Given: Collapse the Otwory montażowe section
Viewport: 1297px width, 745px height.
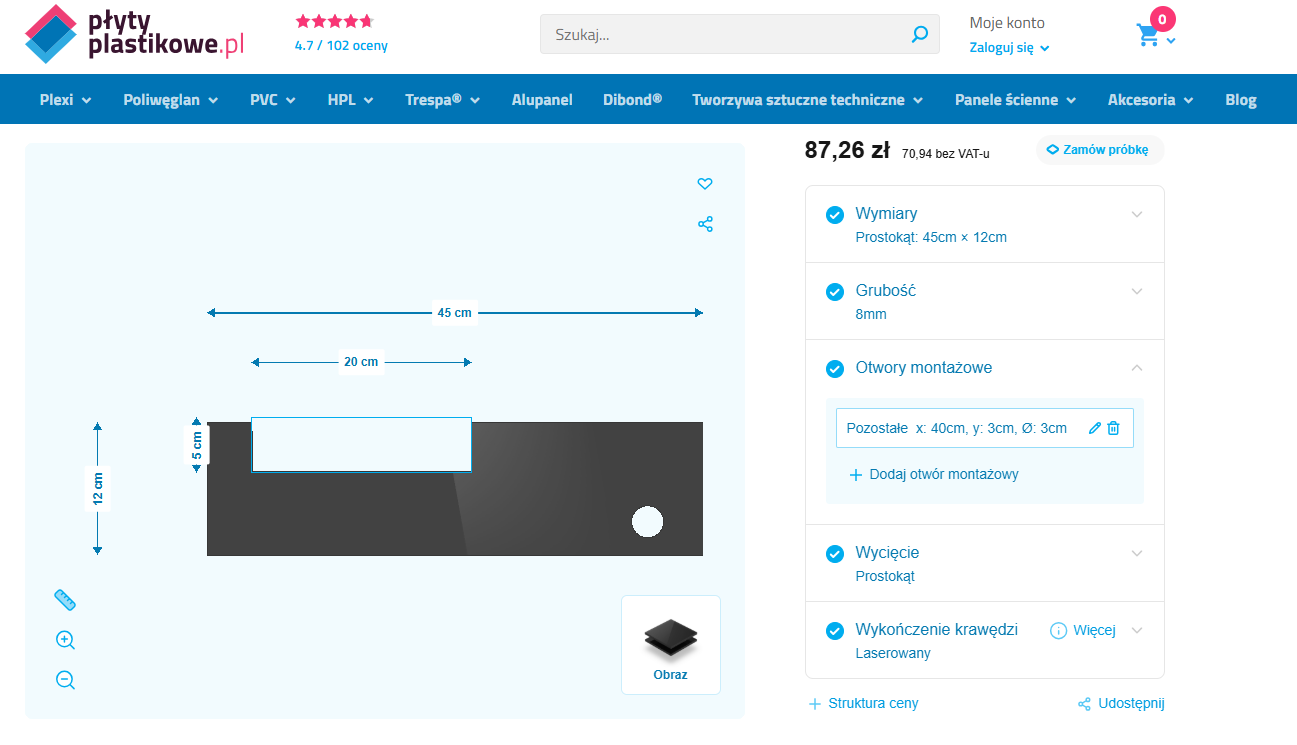Looking at the screenshot, I should 1136,368.
